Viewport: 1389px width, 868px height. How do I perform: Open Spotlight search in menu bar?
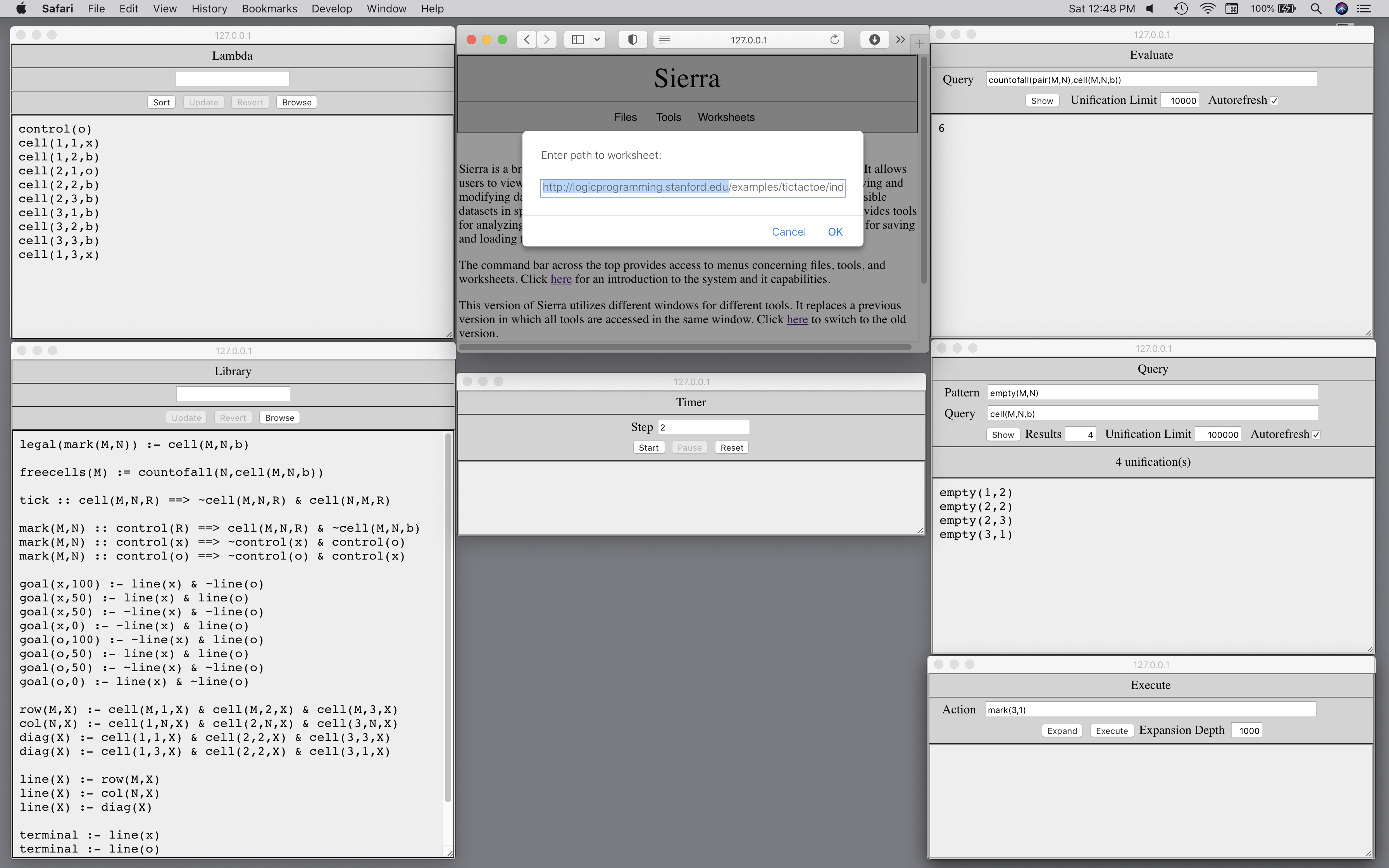tap(1316, 9)
